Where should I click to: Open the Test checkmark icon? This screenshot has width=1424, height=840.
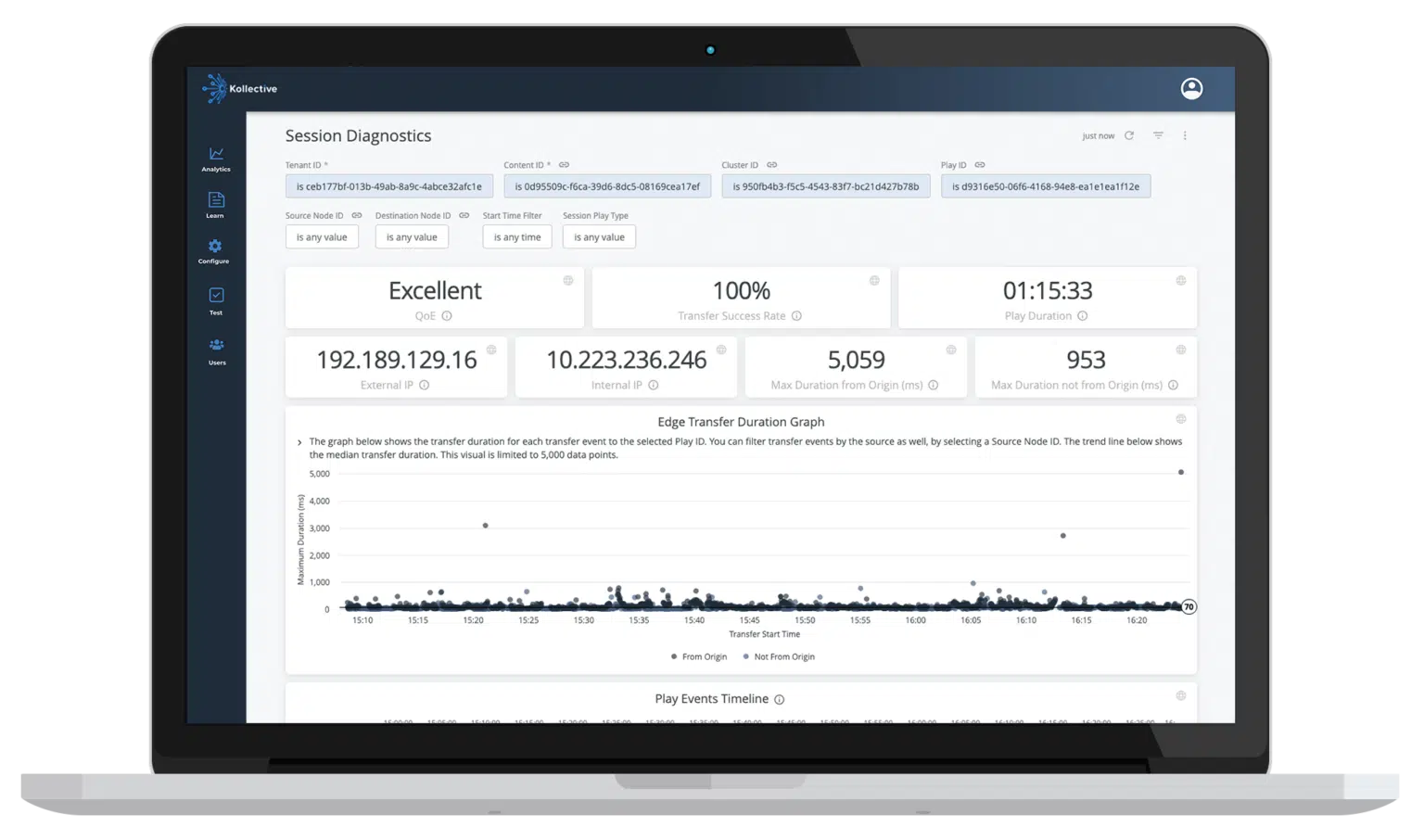pyautogui.click(x=216, y=301)
